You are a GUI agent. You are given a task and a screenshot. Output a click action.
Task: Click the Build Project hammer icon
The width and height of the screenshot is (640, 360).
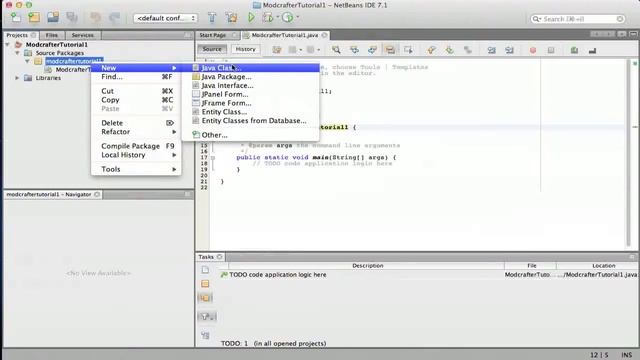pyautogui.click(x=212, y=18)
